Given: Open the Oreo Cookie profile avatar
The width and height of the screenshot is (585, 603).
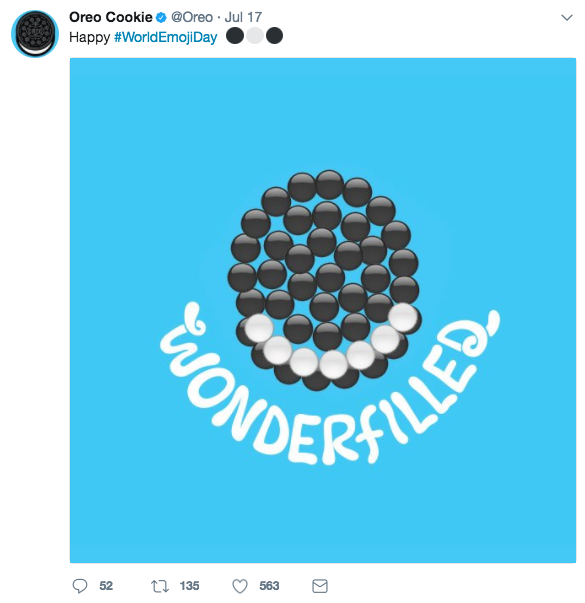Looking at the screenshot, I should click(35, 34).
